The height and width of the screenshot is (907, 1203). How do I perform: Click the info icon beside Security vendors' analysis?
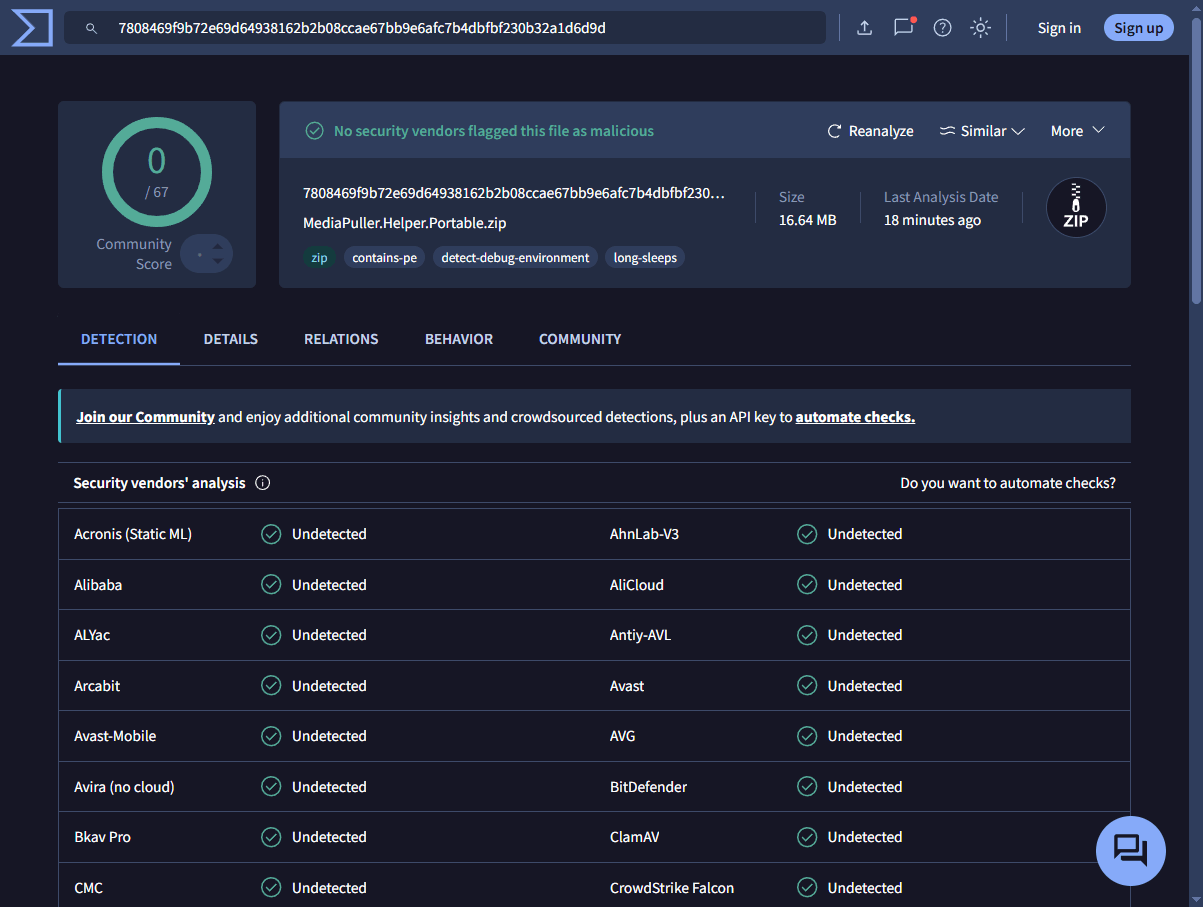tap(263, 483)
